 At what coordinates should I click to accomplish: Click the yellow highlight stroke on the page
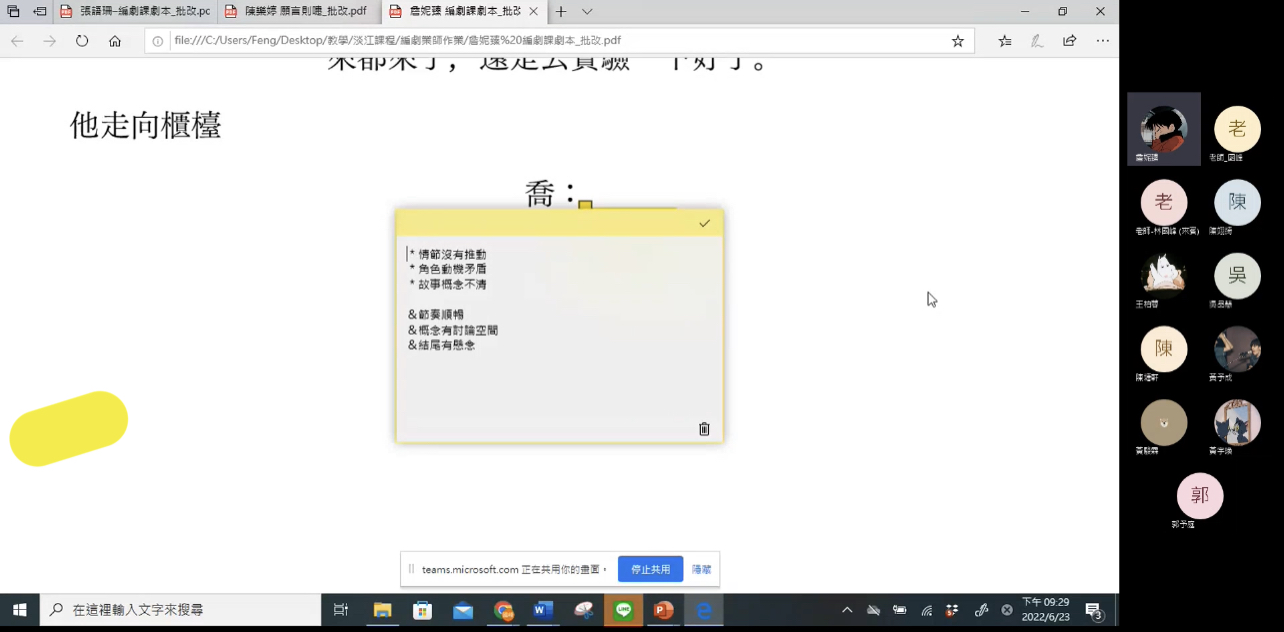pyautogui.click(x=69, y=428)
